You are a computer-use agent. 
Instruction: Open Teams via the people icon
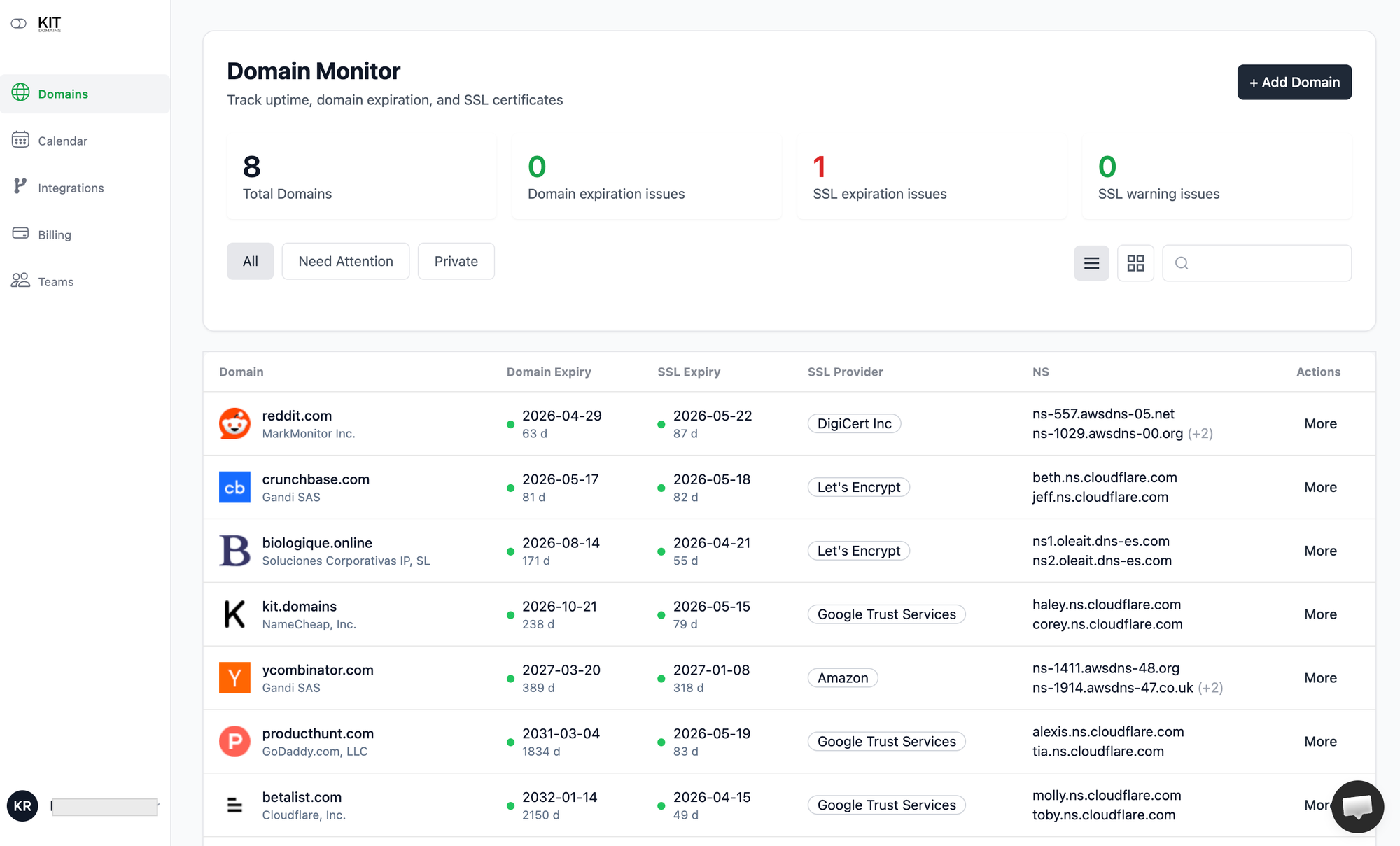tap(21, 281)
